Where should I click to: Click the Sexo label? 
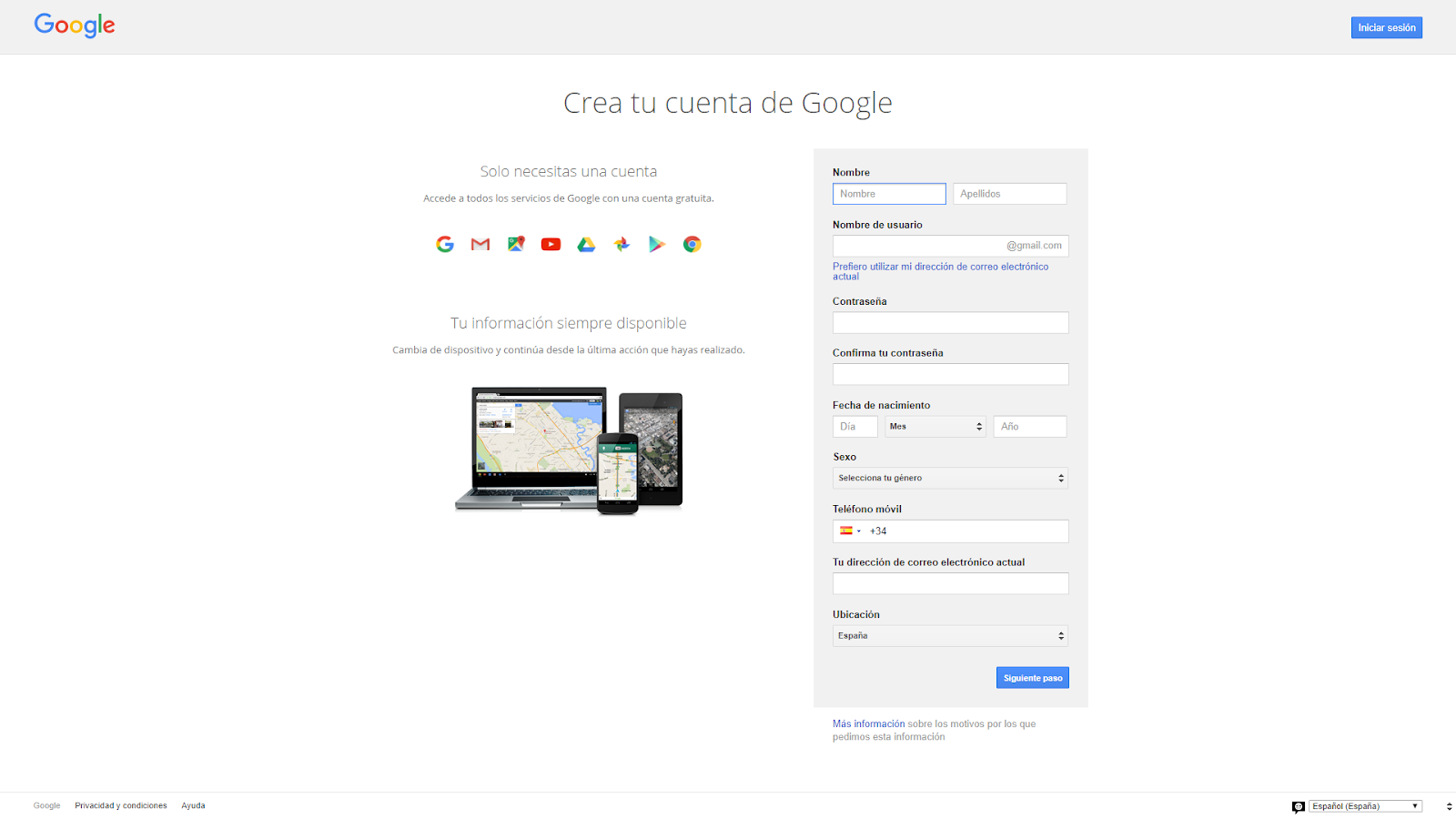pos(844,457)
